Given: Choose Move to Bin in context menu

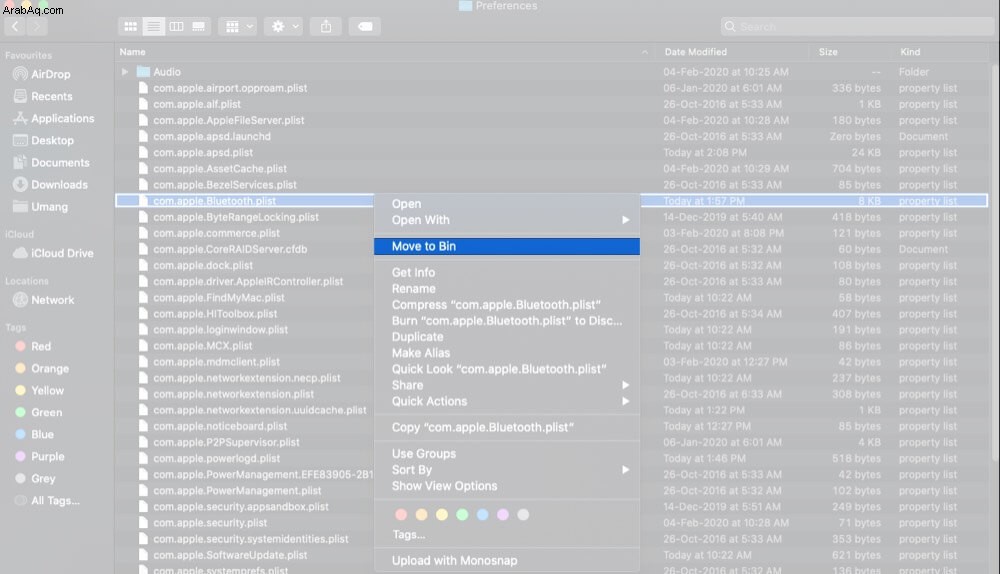Looking at the screenshot, I should pyautogui.click(x=507, y=246).
